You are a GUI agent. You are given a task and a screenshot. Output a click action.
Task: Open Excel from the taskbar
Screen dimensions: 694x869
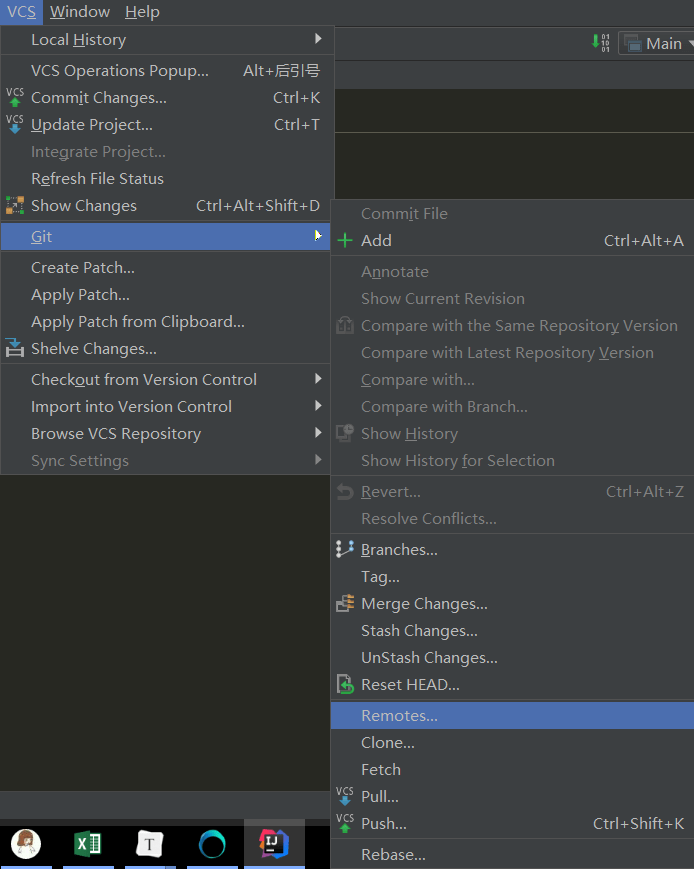pyautogui.click(x=88, y=844)
